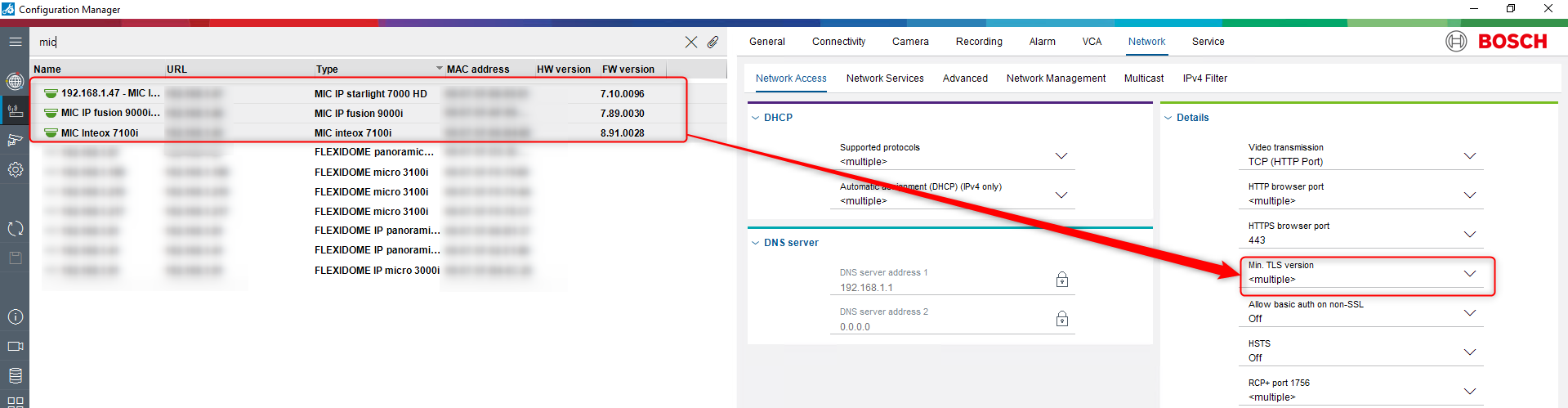Image resolution: width=1568 pixels, height=408 pixels.
Task: Open the hamburger menu in sidebar
Action: (x=15, y=41)
